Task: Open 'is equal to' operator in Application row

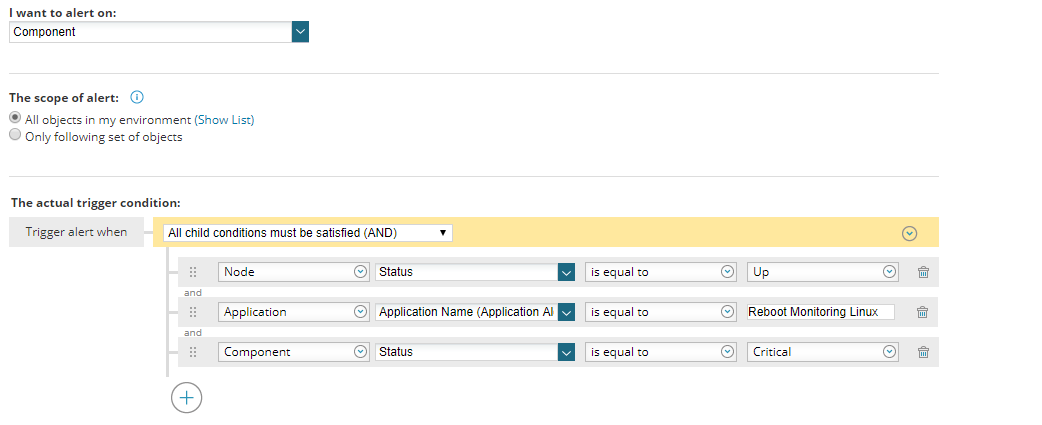Action: pos(661,312)
